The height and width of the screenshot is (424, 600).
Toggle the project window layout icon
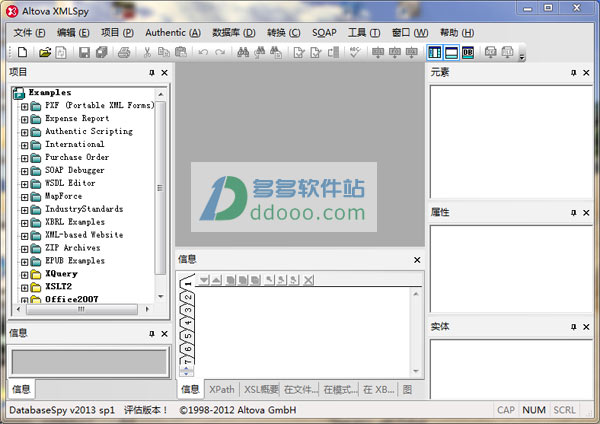tap(435, 52)
